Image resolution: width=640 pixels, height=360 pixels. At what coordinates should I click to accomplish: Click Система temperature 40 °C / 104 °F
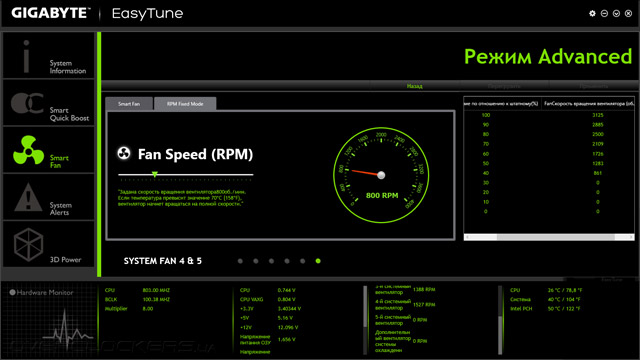click(564, 300)
